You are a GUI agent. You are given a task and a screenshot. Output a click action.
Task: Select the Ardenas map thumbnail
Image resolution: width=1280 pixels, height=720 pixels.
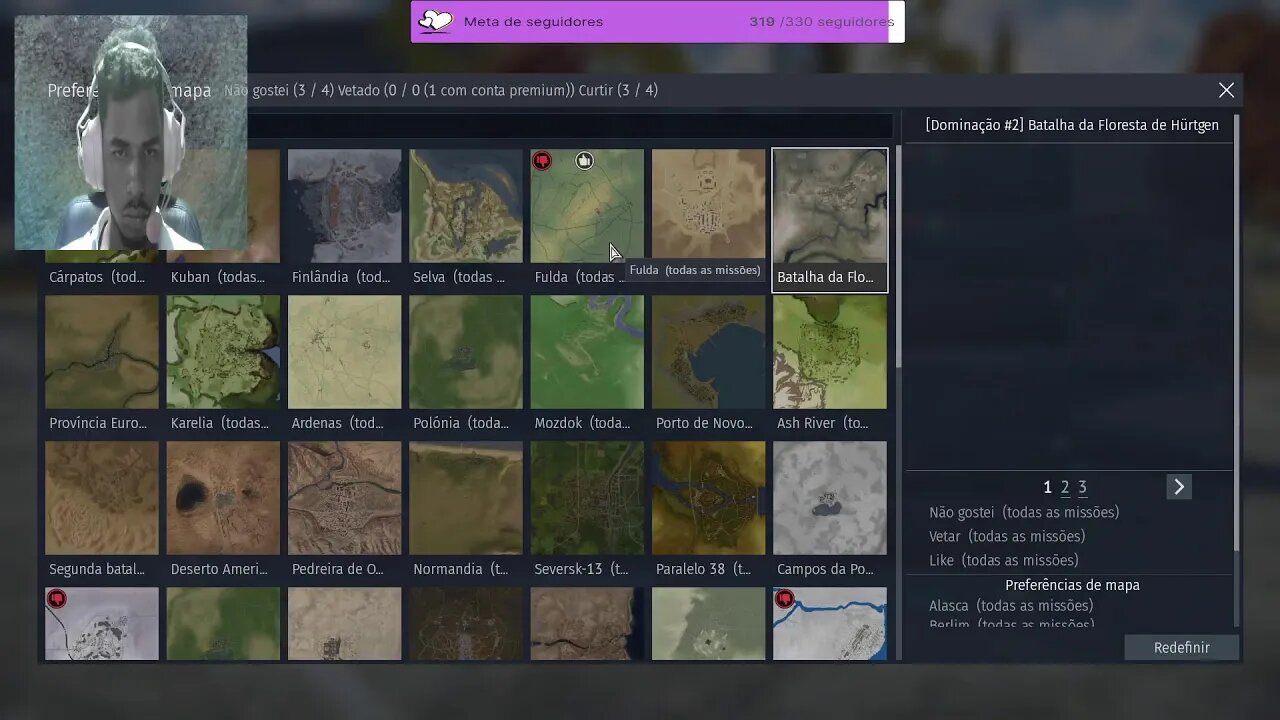(x=344, y=352)
